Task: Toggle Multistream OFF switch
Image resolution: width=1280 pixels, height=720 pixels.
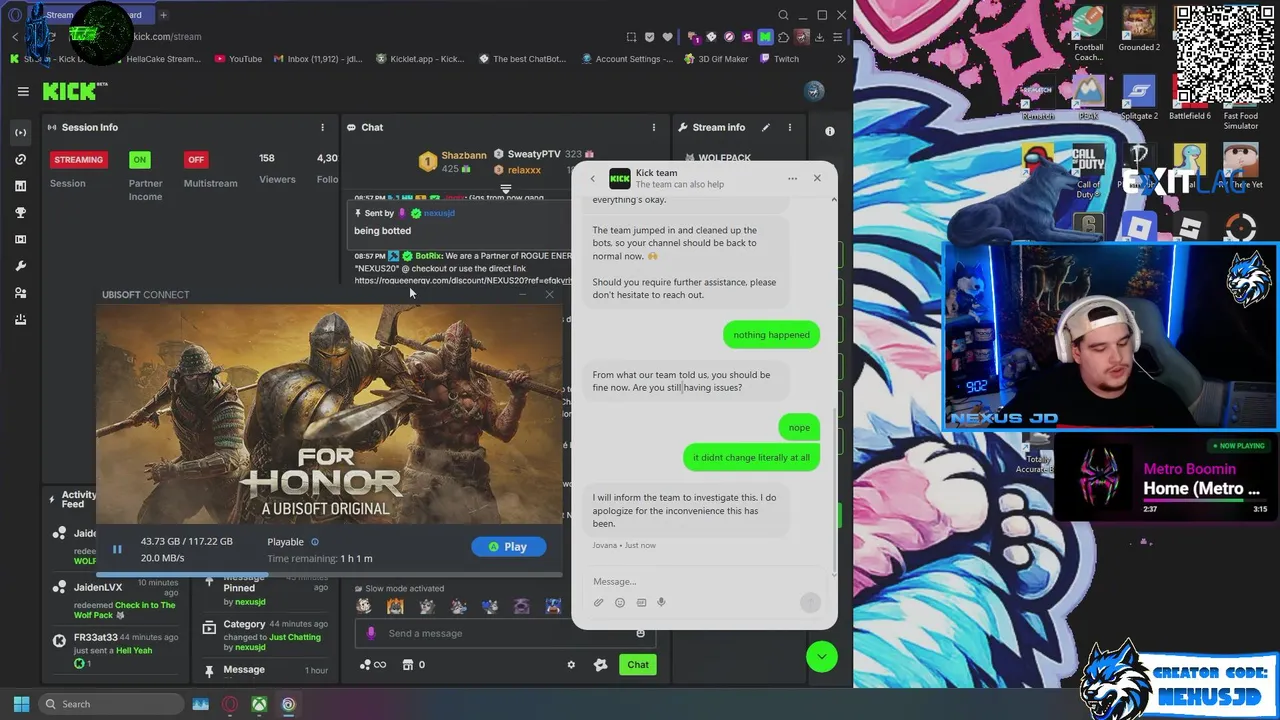Action: (x=196, y=159)
